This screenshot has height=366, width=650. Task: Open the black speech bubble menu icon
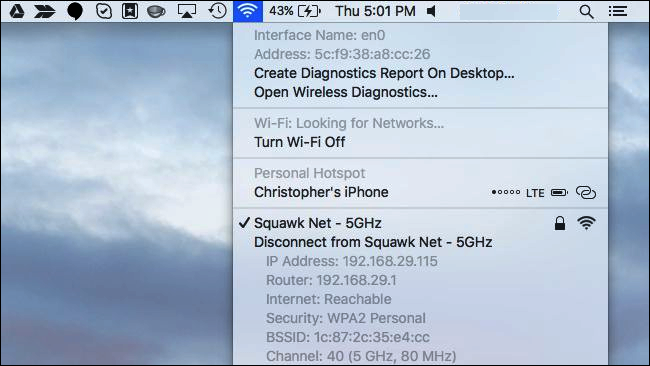coord(75,12)
